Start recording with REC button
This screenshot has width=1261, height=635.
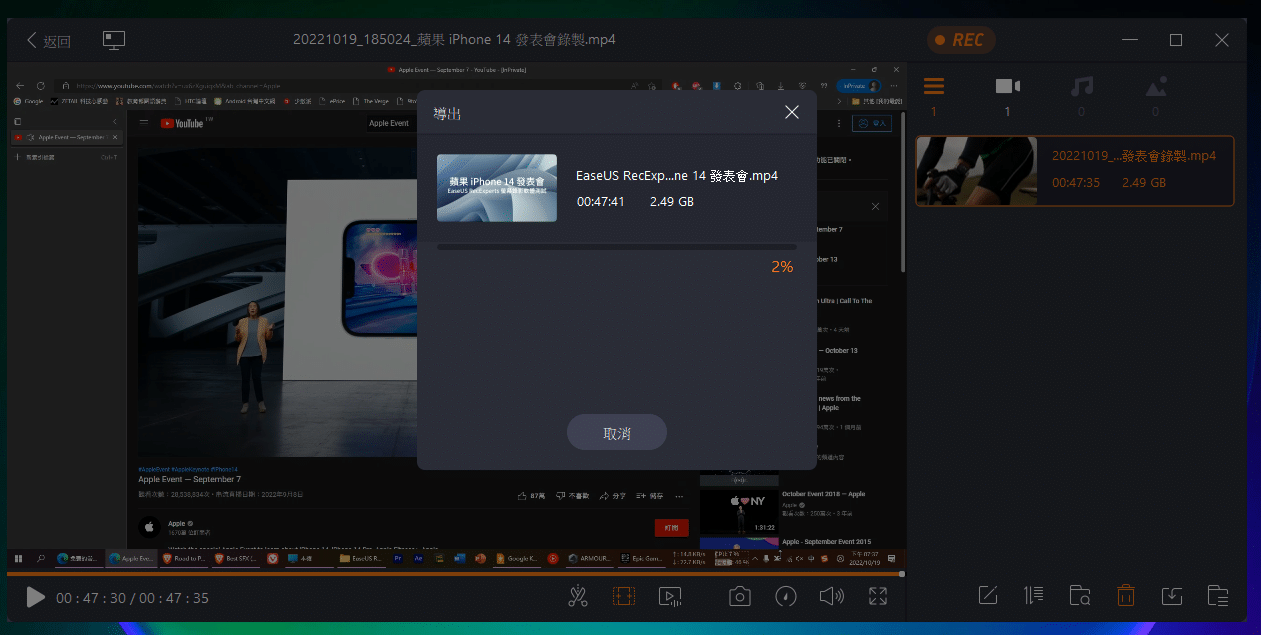pyautogui.click(x=960, y=40)
